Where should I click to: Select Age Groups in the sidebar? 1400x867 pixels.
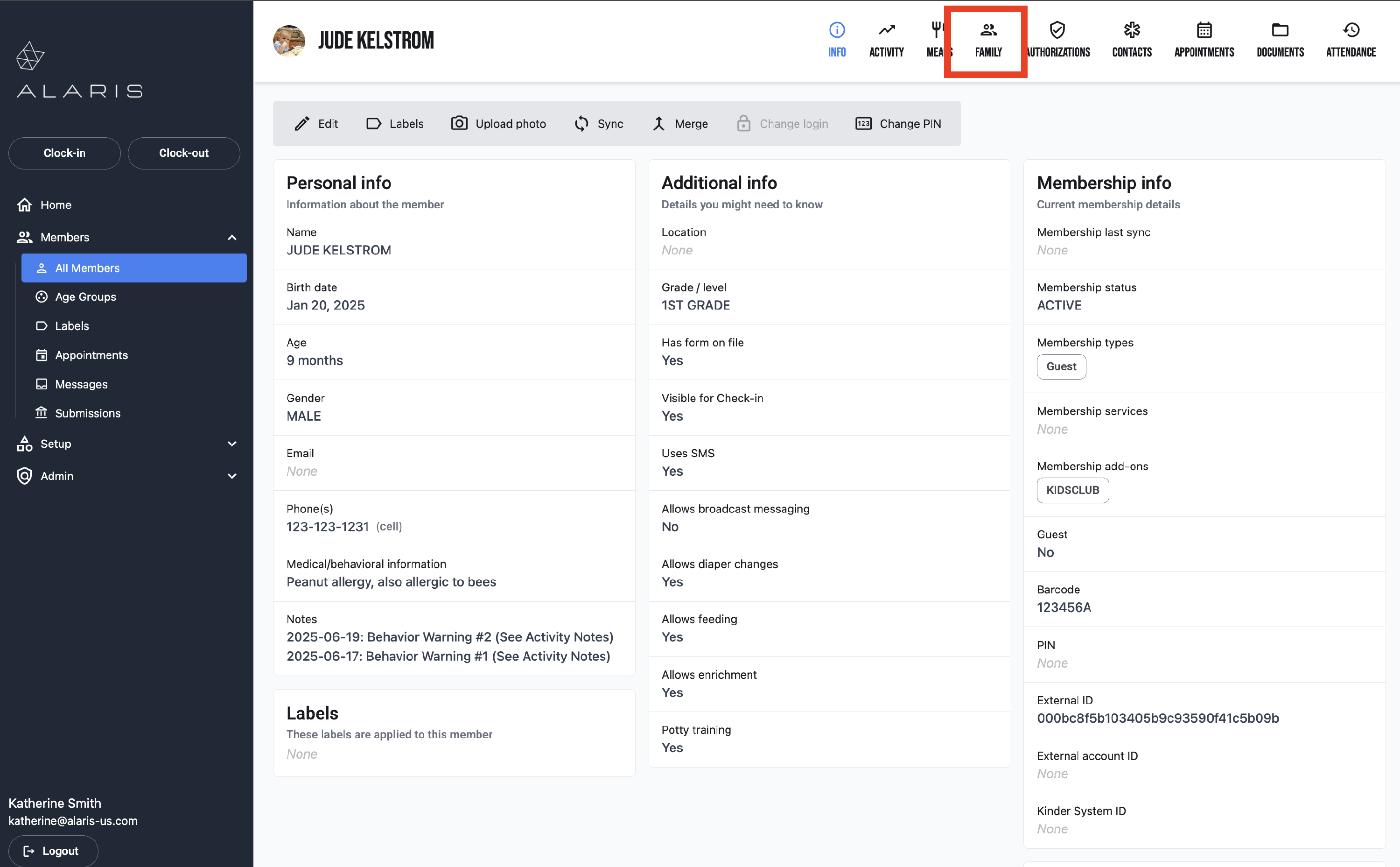click(85, 296)
